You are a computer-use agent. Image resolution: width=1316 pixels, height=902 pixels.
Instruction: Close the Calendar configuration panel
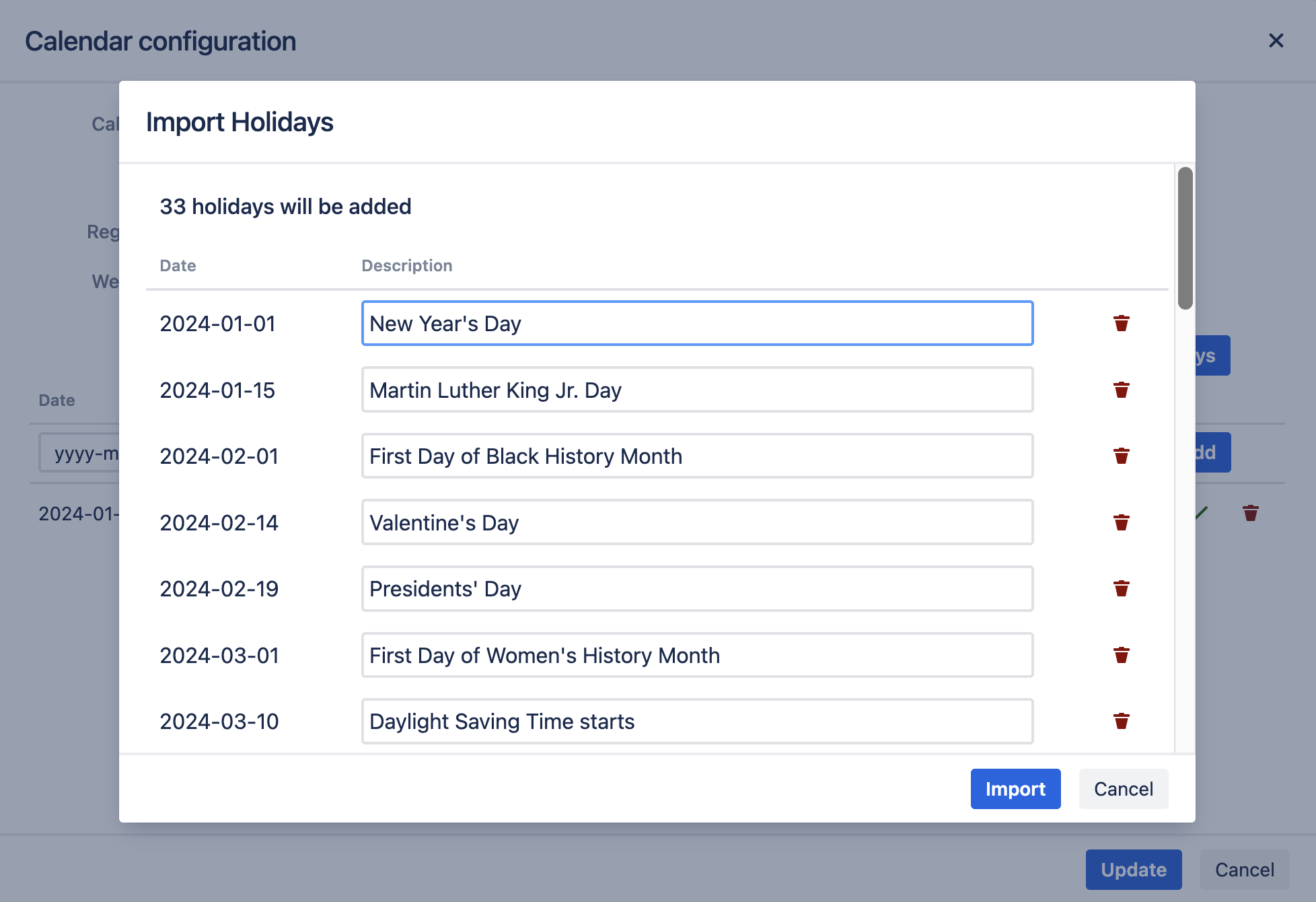click(1276, 41)
